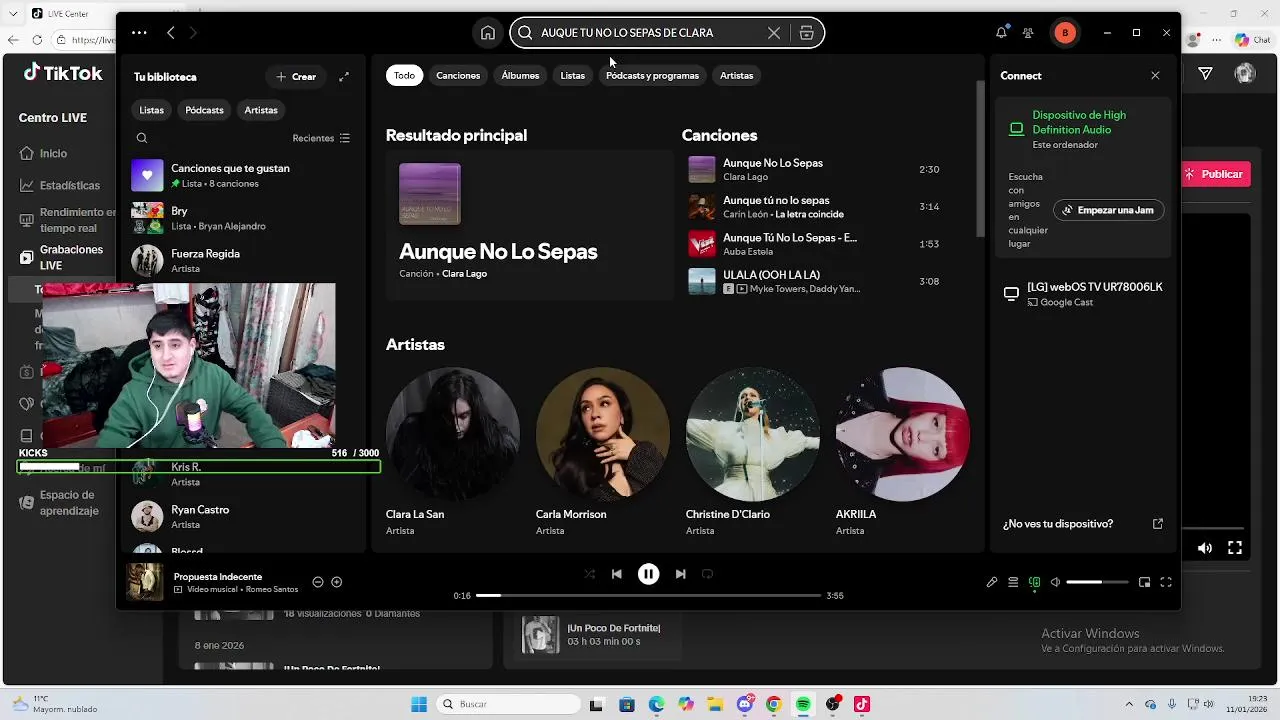The width and height of the screenshot is (1280, 720).
Task: Toggle repeat mode
Action: coord(707,574)
